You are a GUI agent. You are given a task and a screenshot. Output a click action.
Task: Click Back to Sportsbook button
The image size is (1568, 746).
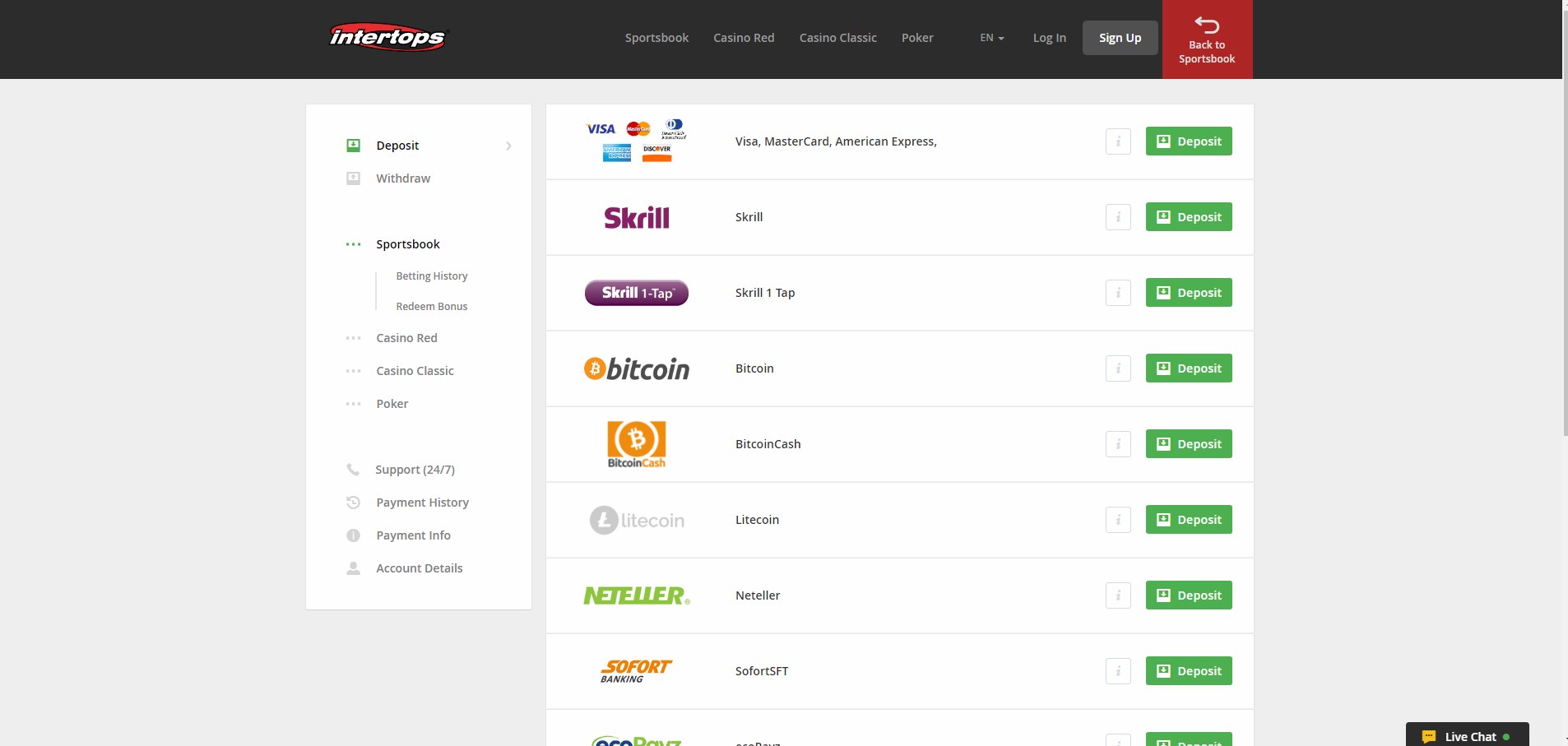click(x=1207, y=39)
